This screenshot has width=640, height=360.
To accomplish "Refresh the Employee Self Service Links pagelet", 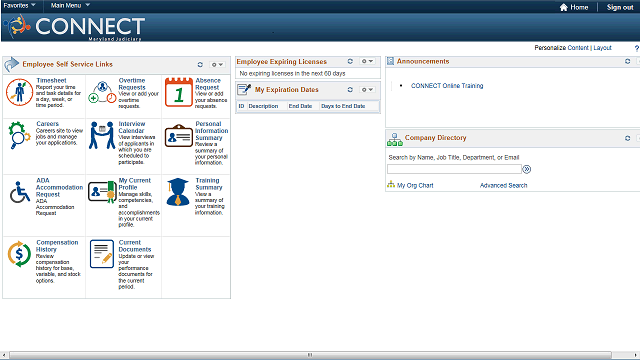I will point(200,64).
